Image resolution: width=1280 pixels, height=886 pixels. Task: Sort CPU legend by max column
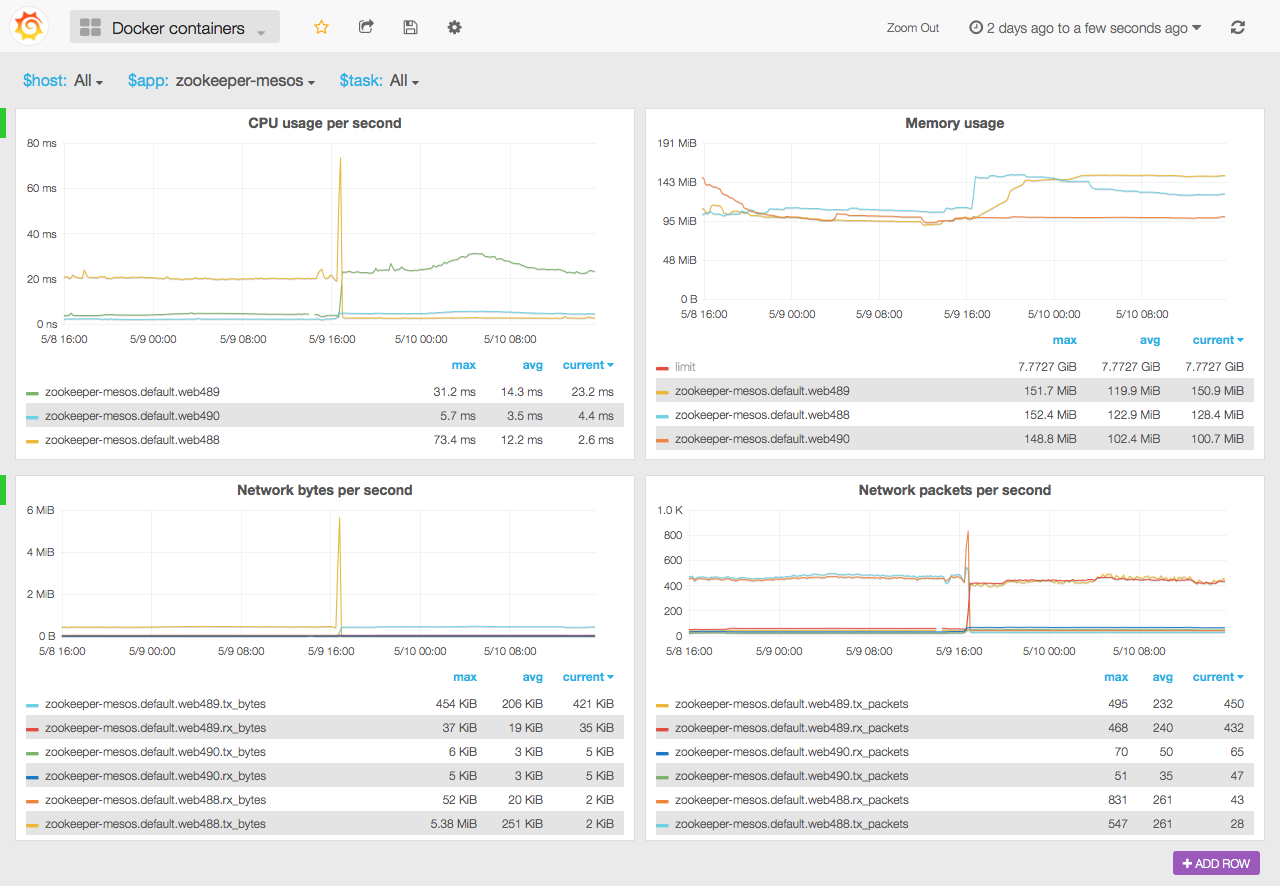point(464,365)
